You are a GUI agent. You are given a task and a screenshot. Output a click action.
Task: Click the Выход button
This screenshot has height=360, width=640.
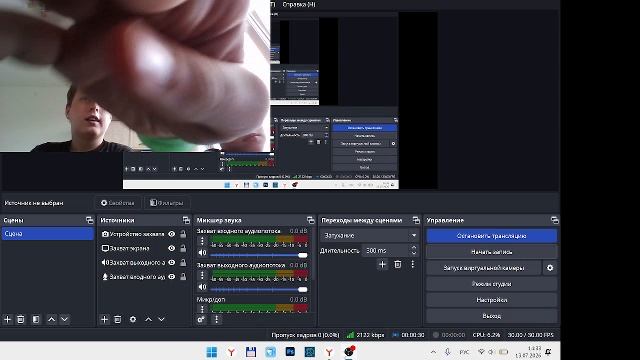[x=491, y=316]
